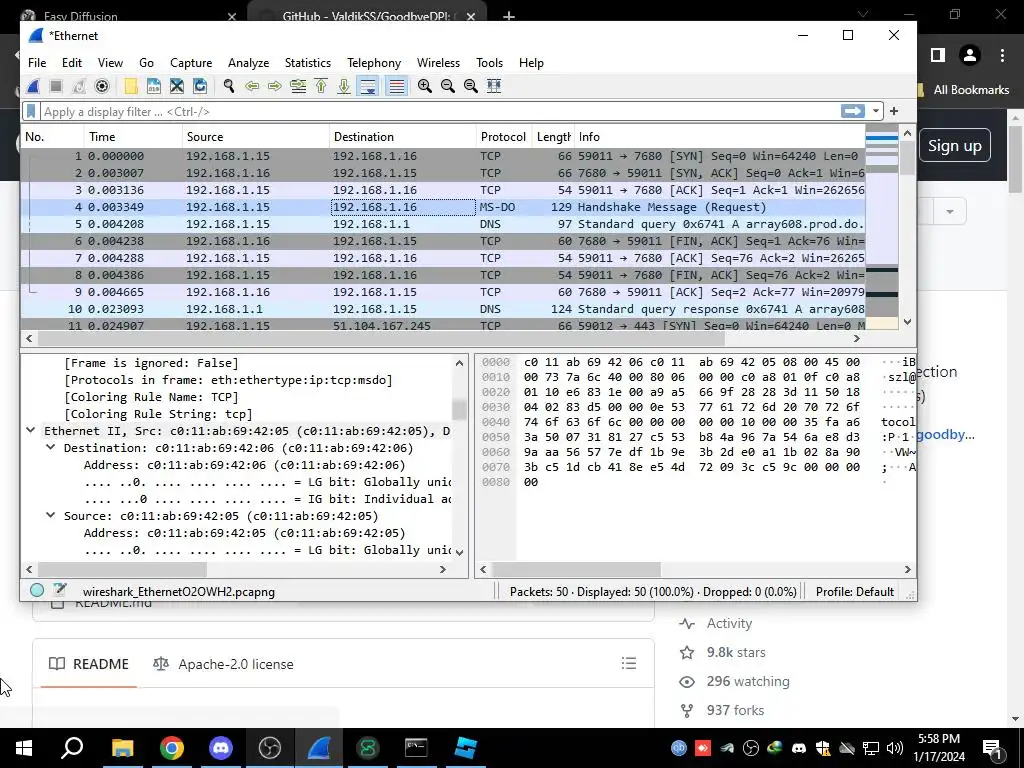
Task: Click the Windows Start button
Action: (x=24, y=748)
